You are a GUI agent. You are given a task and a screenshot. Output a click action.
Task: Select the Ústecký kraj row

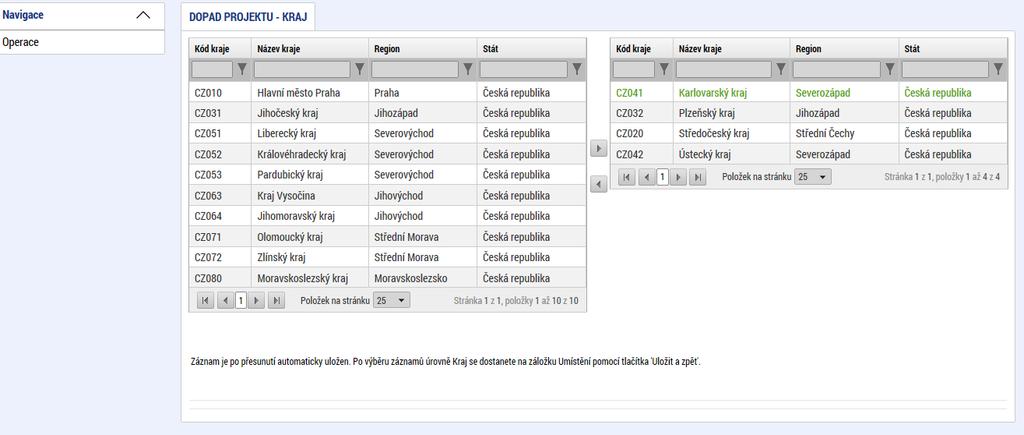(x=809, y=154)
